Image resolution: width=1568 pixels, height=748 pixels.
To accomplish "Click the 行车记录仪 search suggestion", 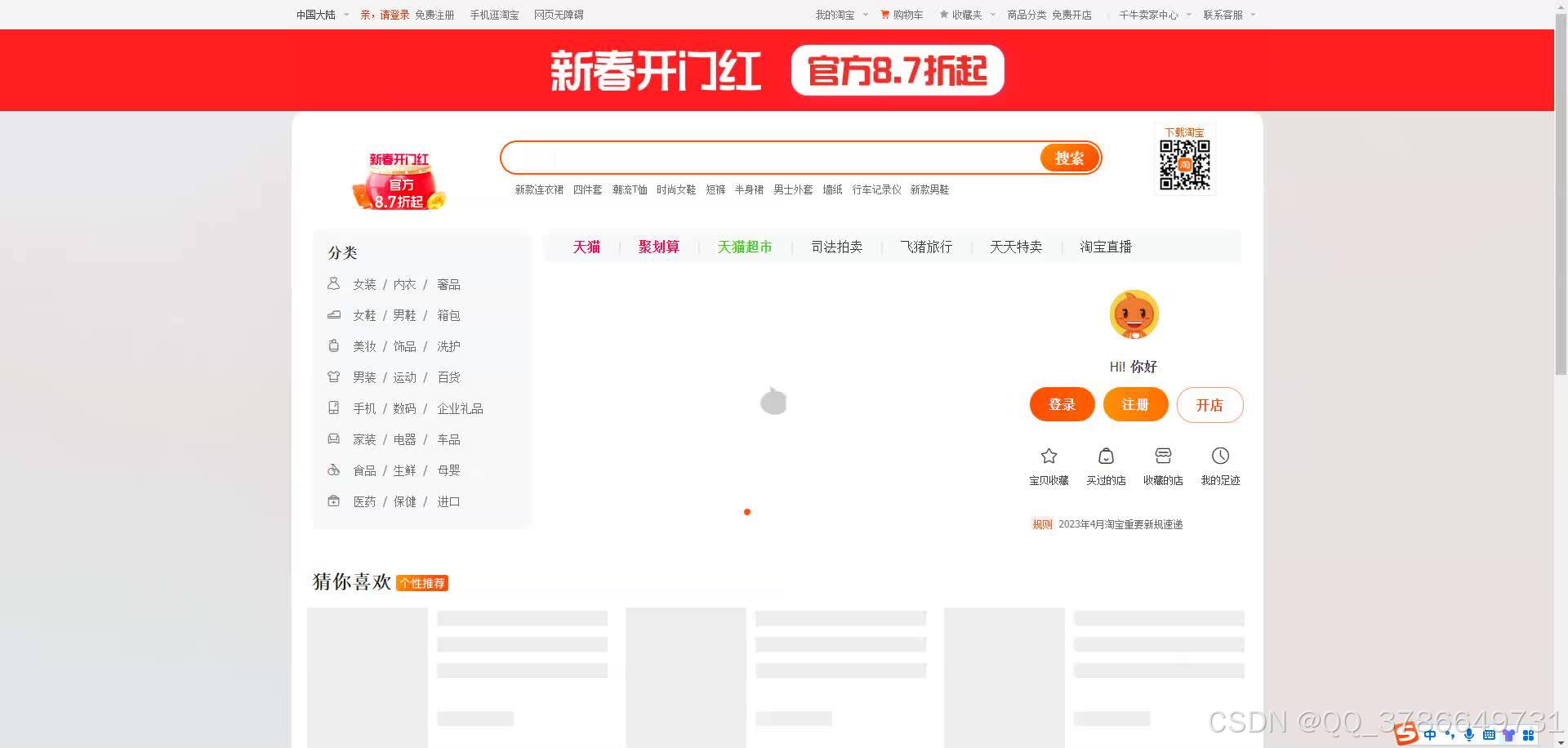I will (x=877, y=189).
